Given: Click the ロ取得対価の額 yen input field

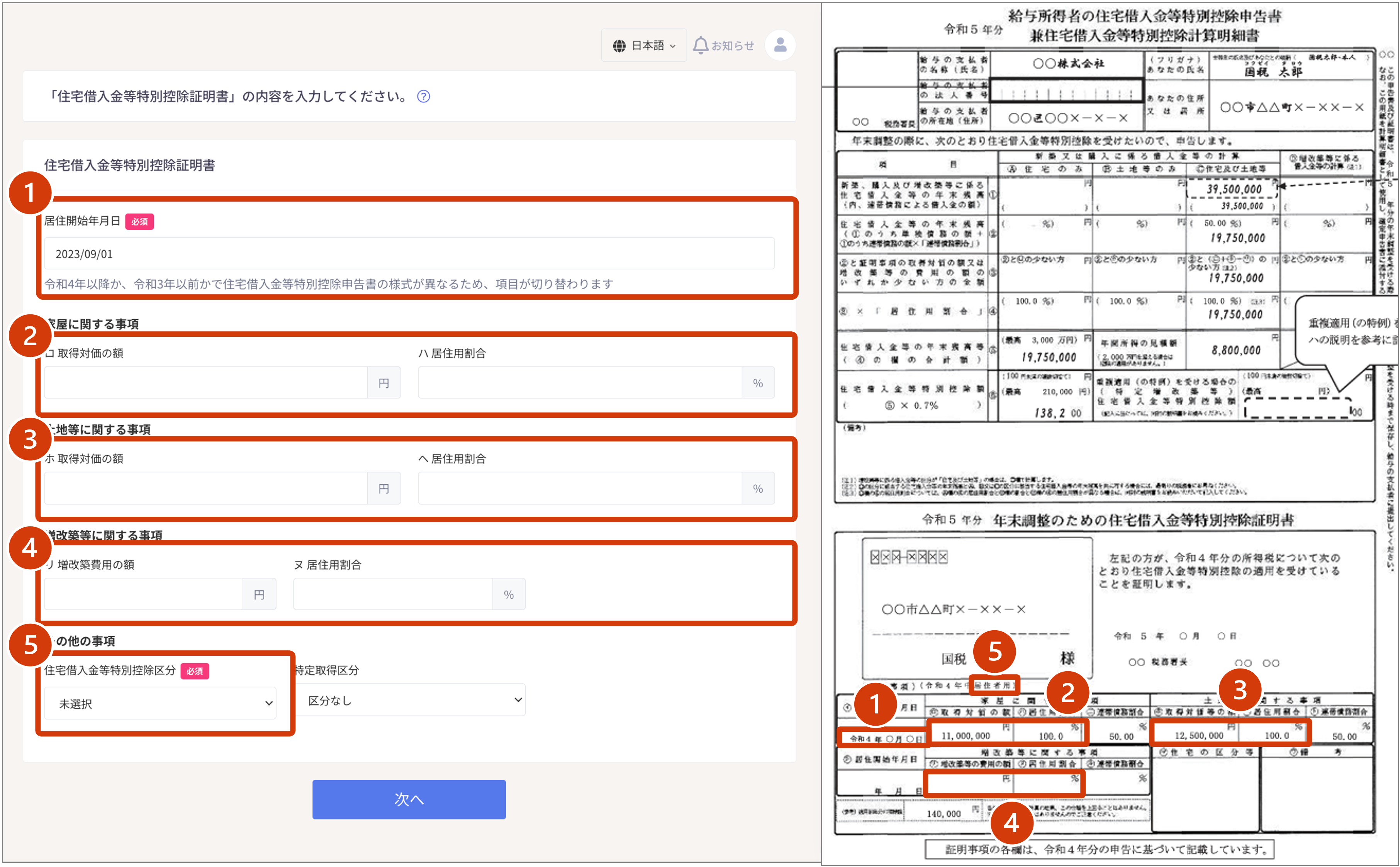Looking at the screenshot, I should [x=206, y=382].
